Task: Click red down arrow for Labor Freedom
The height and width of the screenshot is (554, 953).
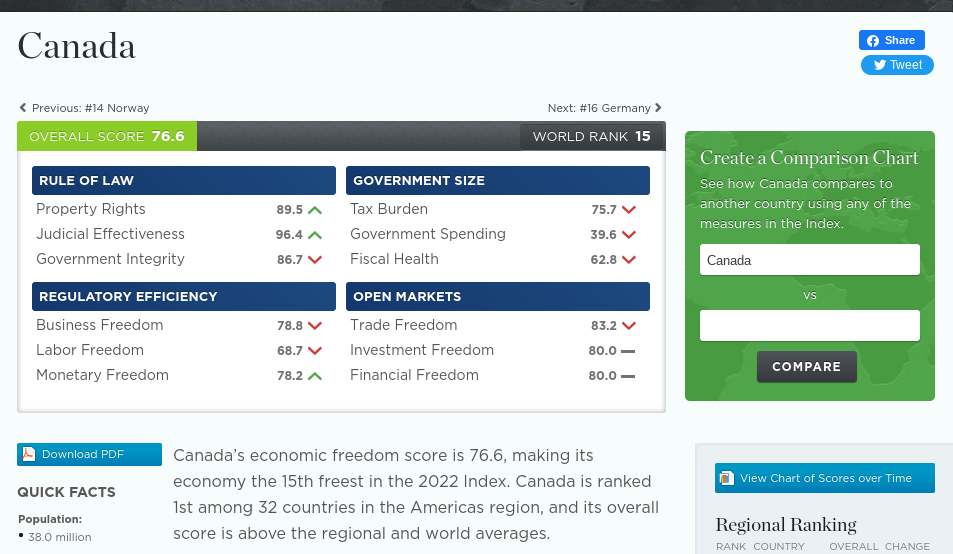Action: pyautogui.click(x=315, y=351)
